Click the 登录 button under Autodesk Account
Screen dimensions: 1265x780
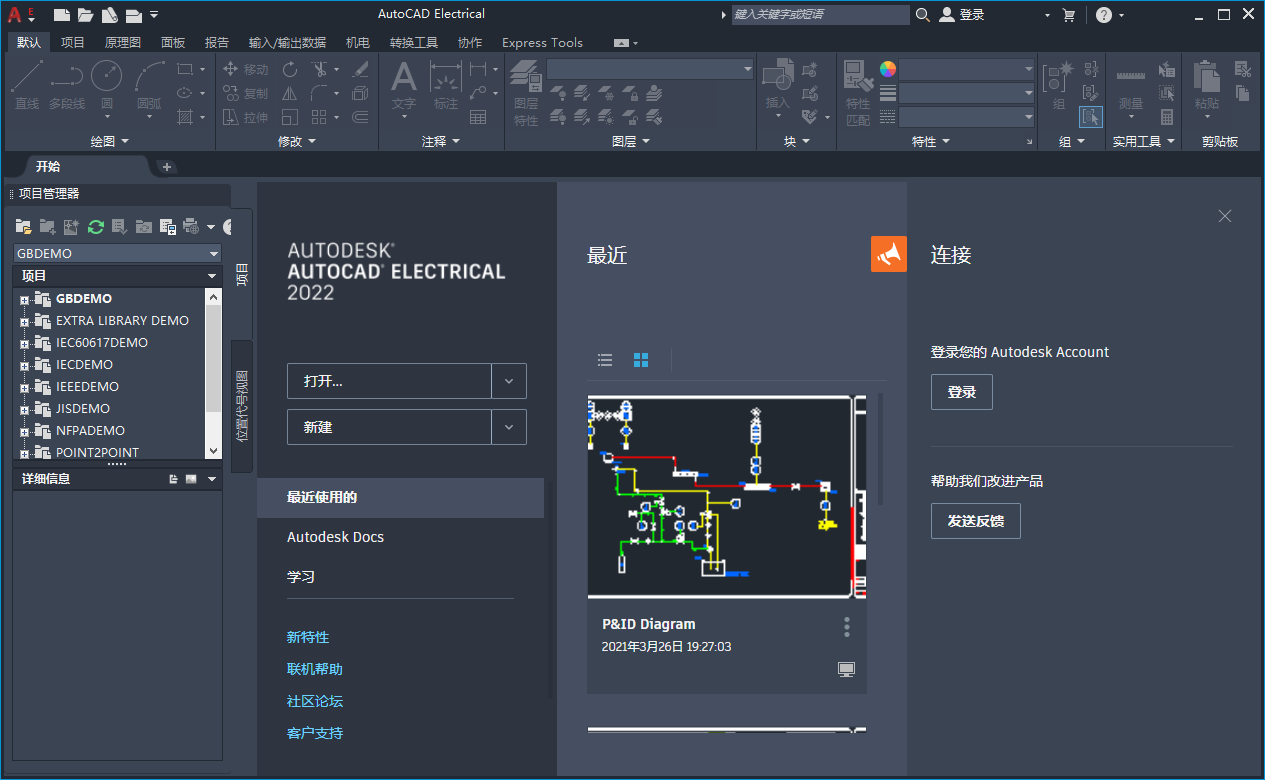pos(962,392)
